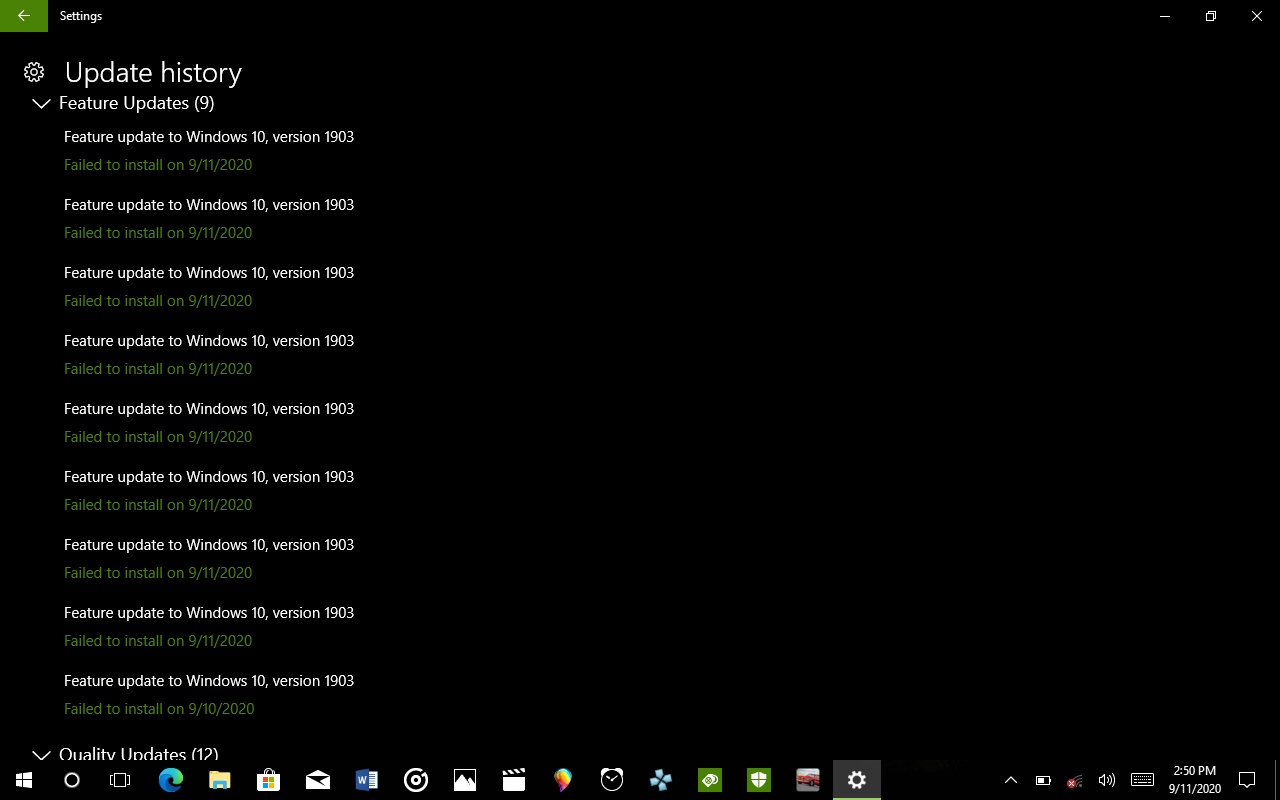The height and width of the screenshot is (800, 1280).
Task: Click the active Settings taskbar icon
Action: (x=857, y=780)
